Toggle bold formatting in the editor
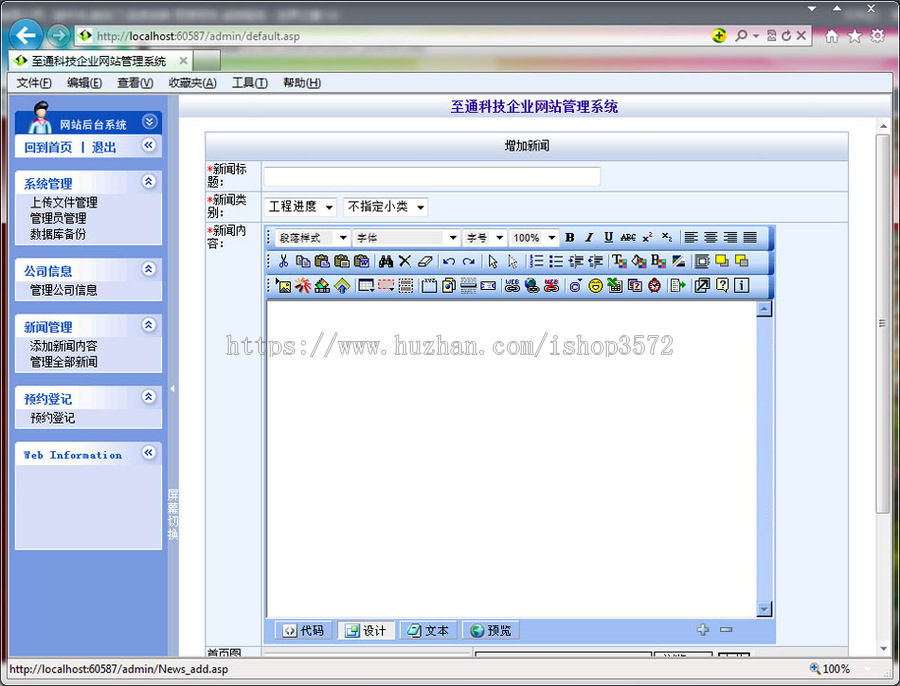This screenshot has height=686, width=900. [x=570, y=237]
